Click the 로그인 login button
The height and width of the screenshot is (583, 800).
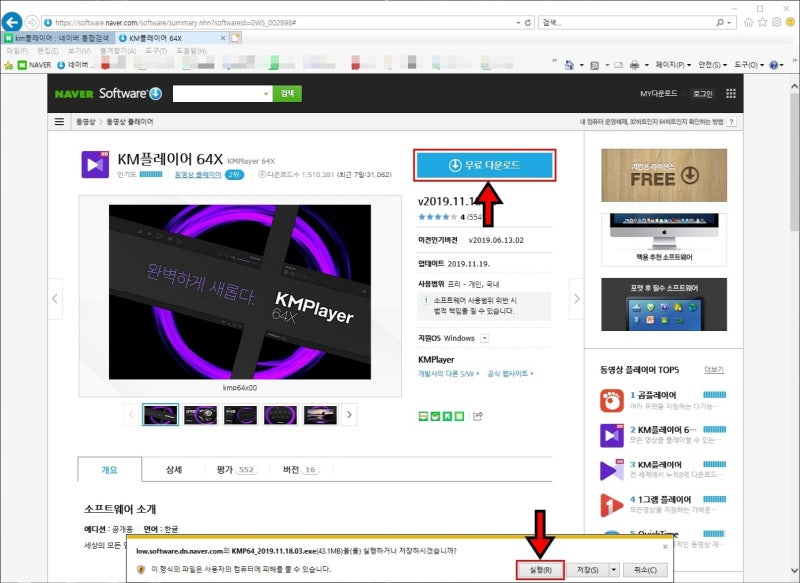[x=703, y=93]
